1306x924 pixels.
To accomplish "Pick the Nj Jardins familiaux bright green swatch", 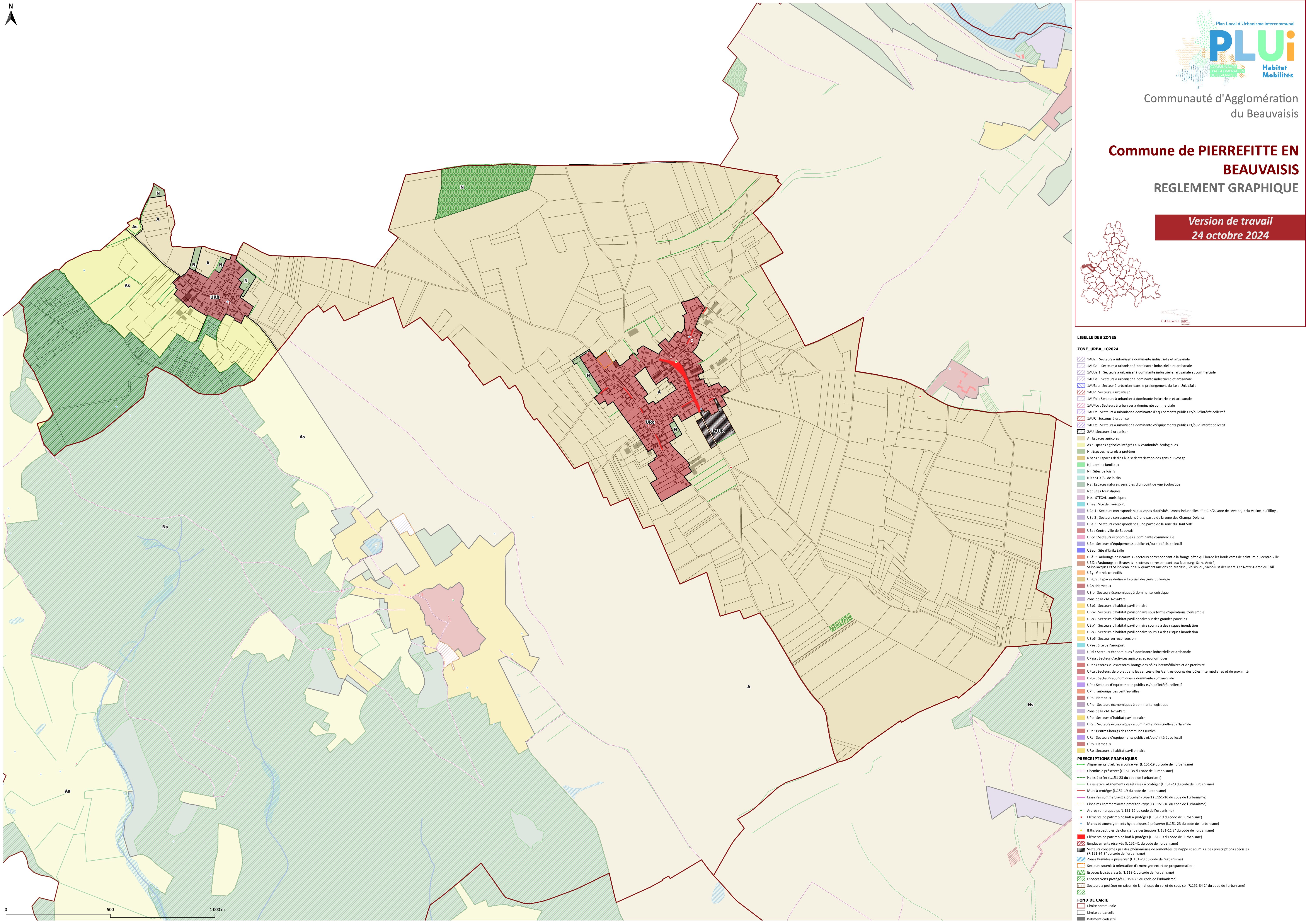I will [x=1081, y=465].
